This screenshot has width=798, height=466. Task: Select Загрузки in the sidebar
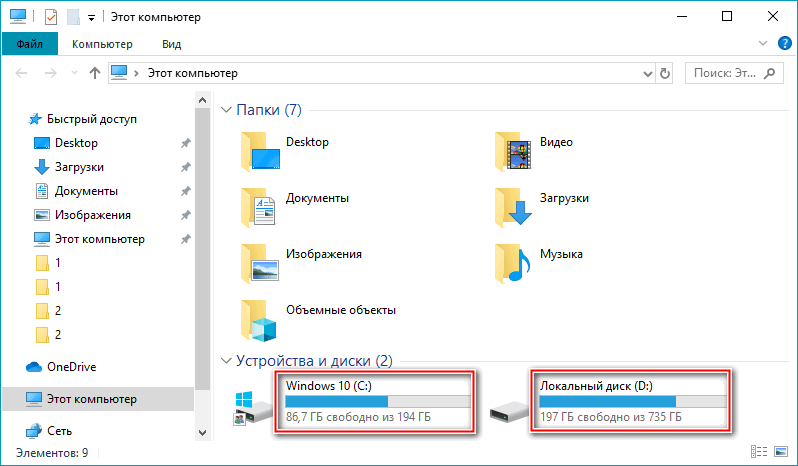[x=79, y=167]
